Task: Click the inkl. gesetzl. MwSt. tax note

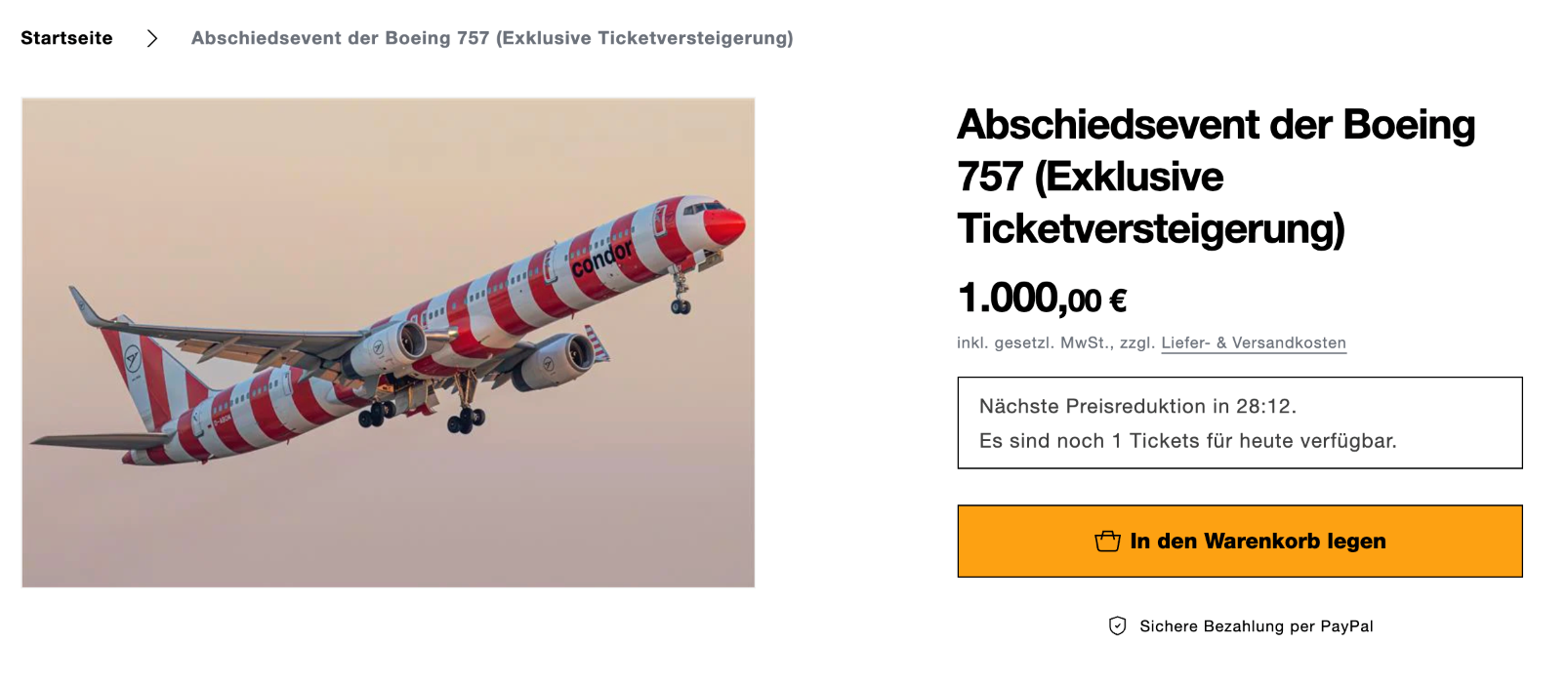Action: pos(1055,343)
